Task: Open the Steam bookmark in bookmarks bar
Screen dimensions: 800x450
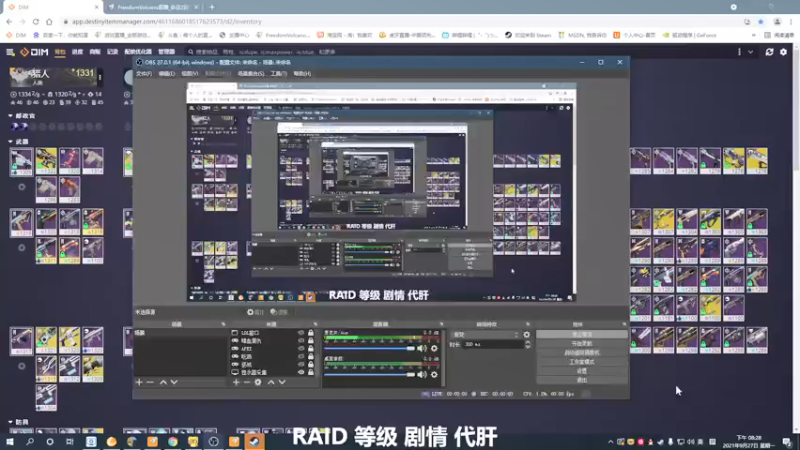Action: coord(528,35)
